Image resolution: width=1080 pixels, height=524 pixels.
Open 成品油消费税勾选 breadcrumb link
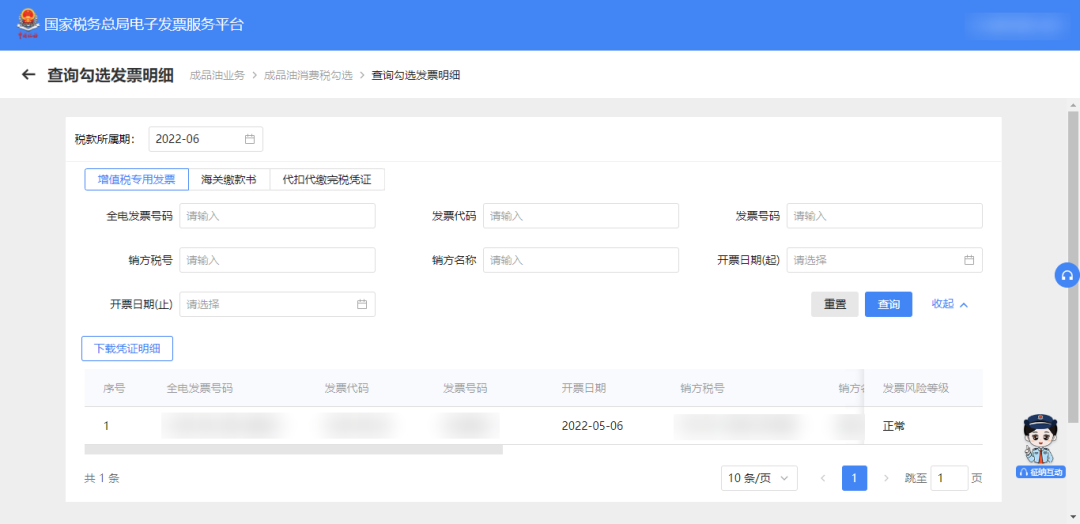[x=308, y=75]
